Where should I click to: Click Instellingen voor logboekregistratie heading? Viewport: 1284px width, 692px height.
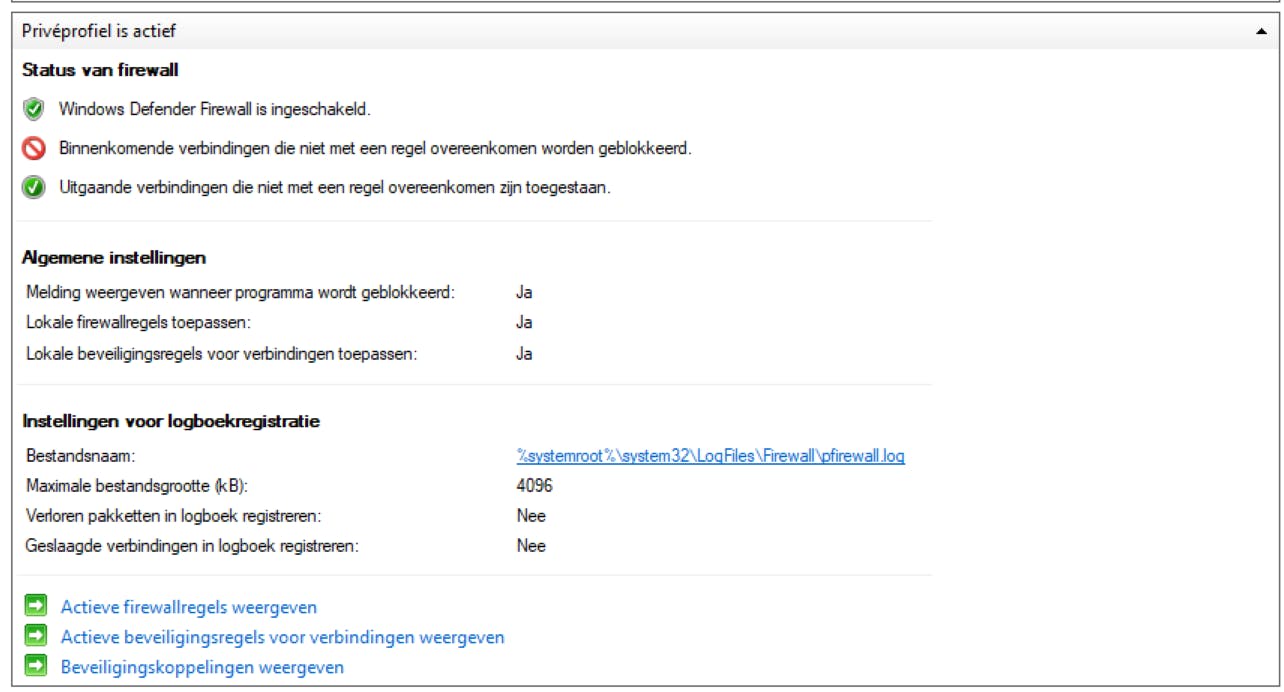click(x=171, y=421)
